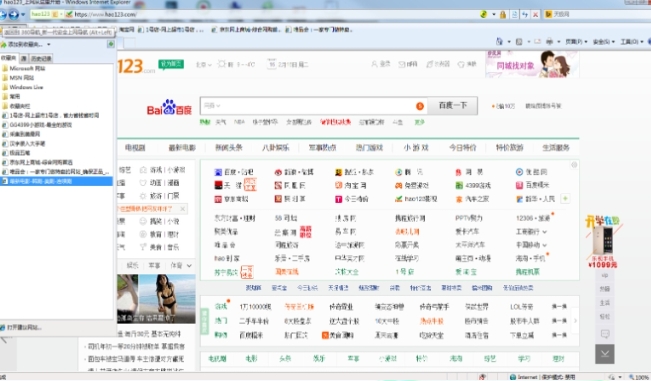Open the 1号店 link on favorites bar
Viewport: 651px width, 381px height.
(x=171, y=30)
